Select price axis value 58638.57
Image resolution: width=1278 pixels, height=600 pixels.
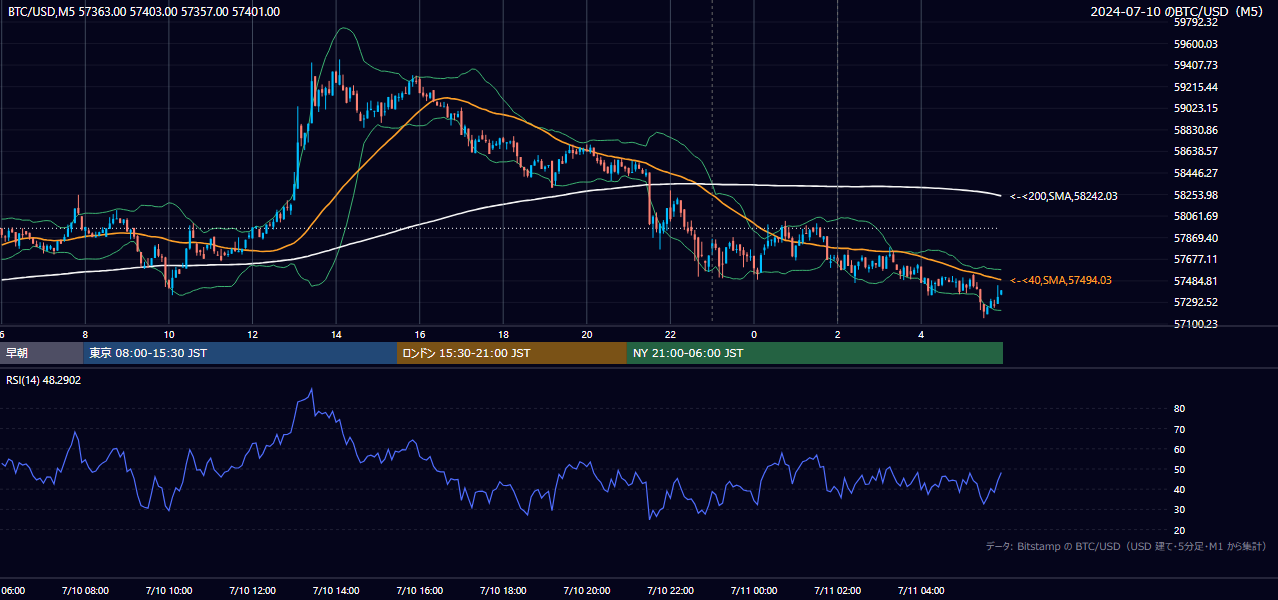click(1195, 151)
